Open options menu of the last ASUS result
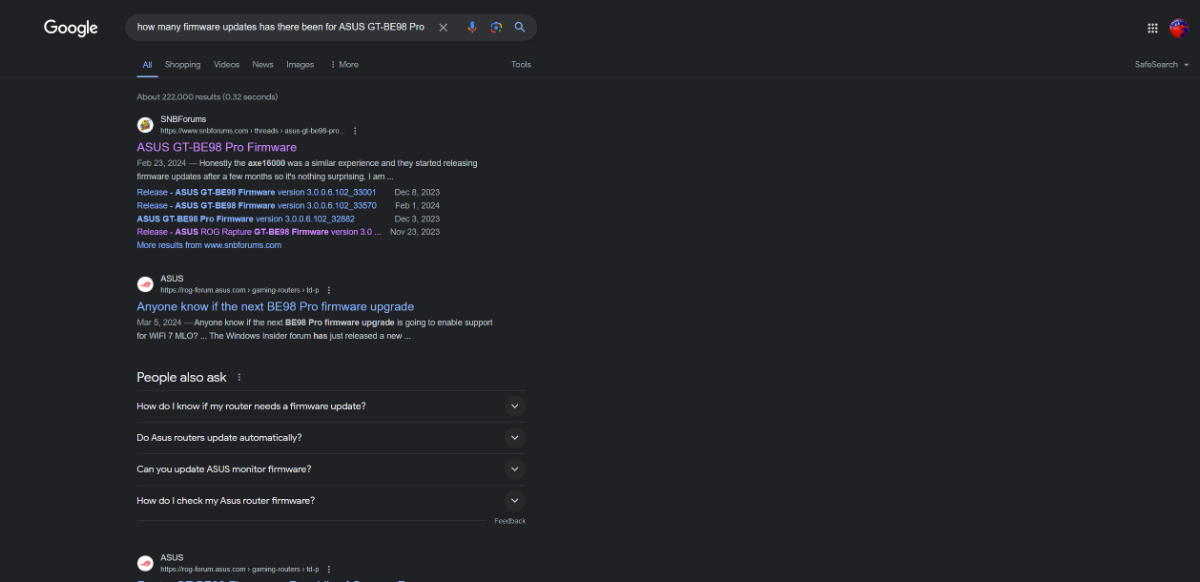Viewport: 1200px width, 582px height. pos(329,569)
